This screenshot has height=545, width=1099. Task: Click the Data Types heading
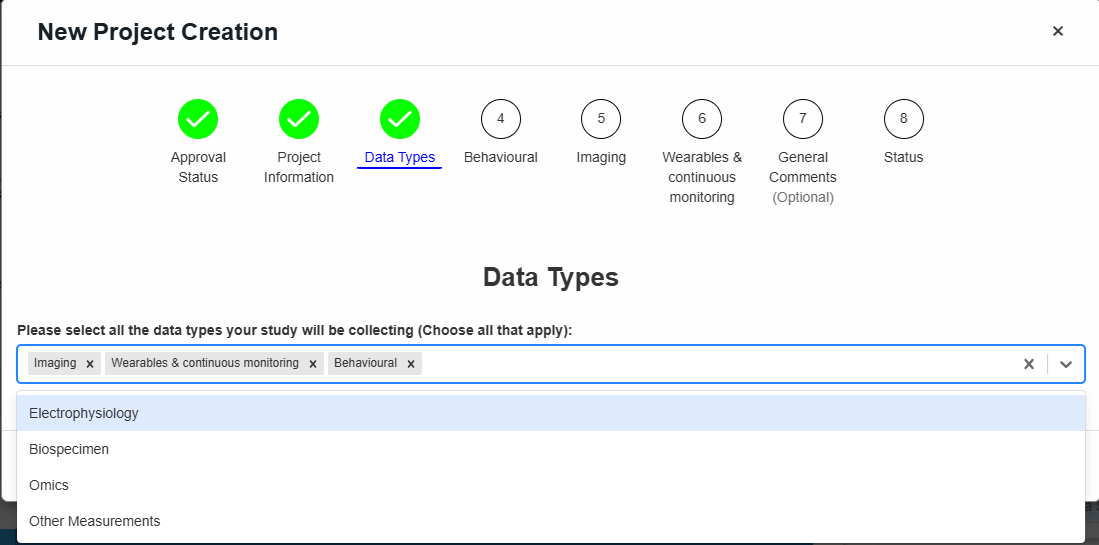point(550,277)
